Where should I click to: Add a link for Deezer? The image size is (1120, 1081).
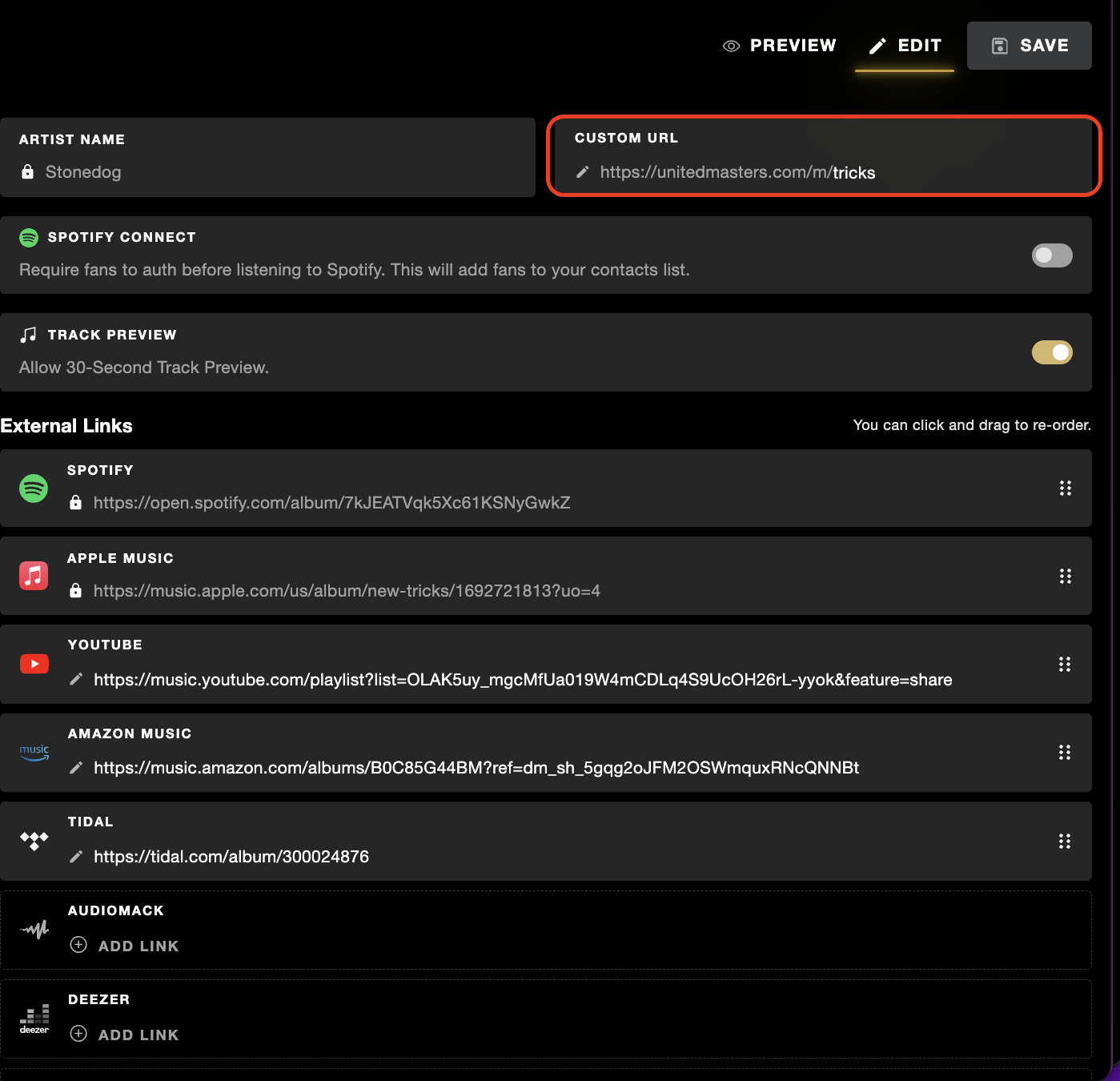(x=124, y=1035)
